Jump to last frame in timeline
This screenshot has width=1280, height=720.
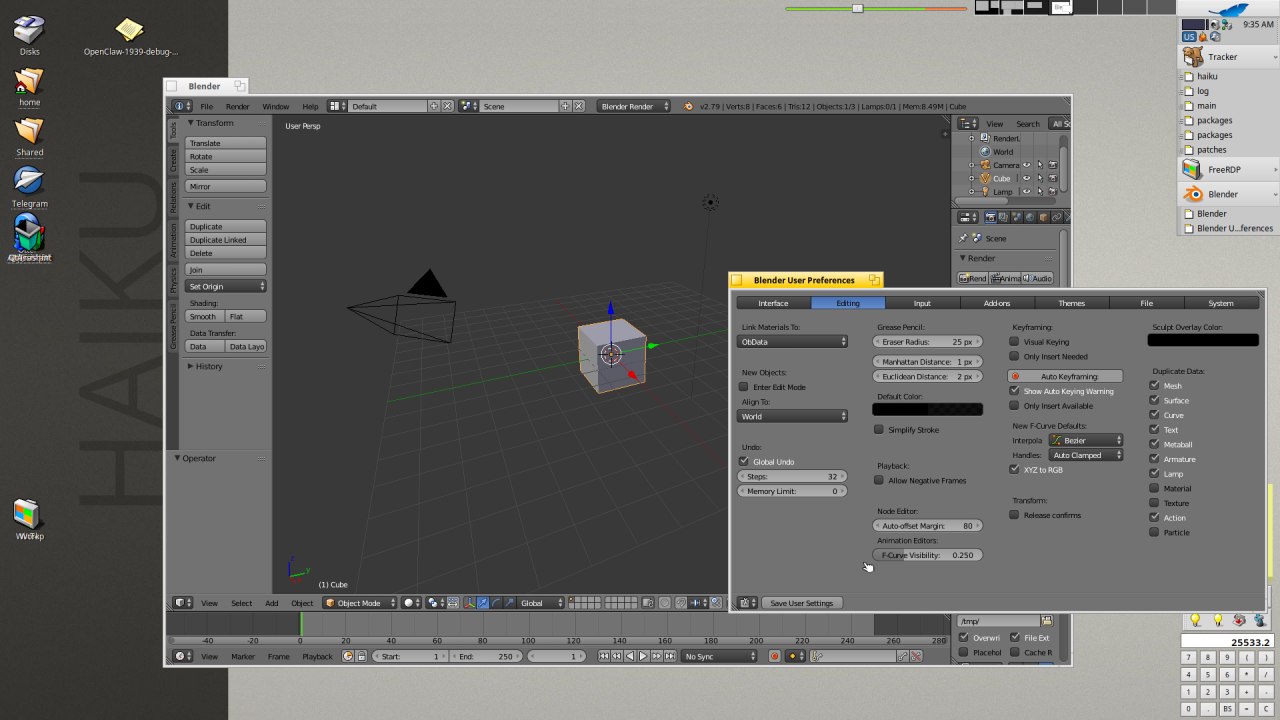pyautogui.click(x=670, y=656)
